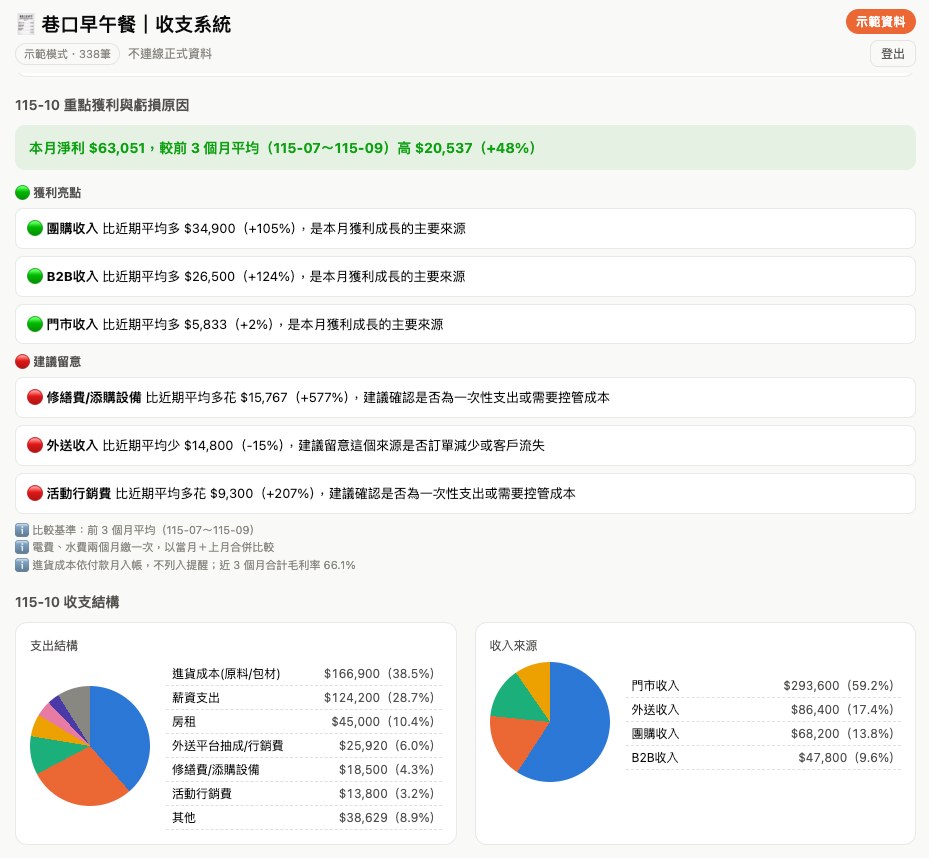The image size is (929, 858).
Task: Click the $124,200 (28.7%) value
Action: pyautogui.click(x=379, y=697)
